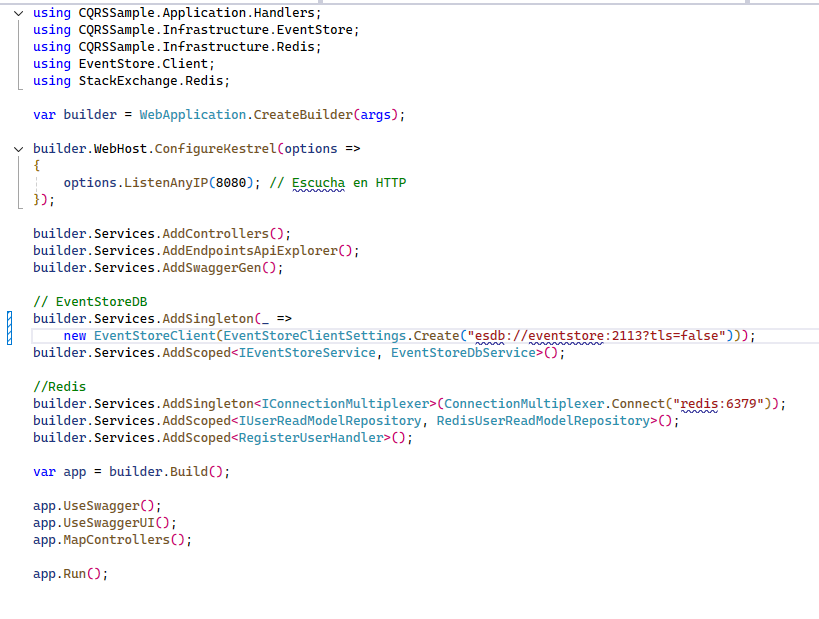Click the 'StackExchange.Redis' using text

pos(150,81)
